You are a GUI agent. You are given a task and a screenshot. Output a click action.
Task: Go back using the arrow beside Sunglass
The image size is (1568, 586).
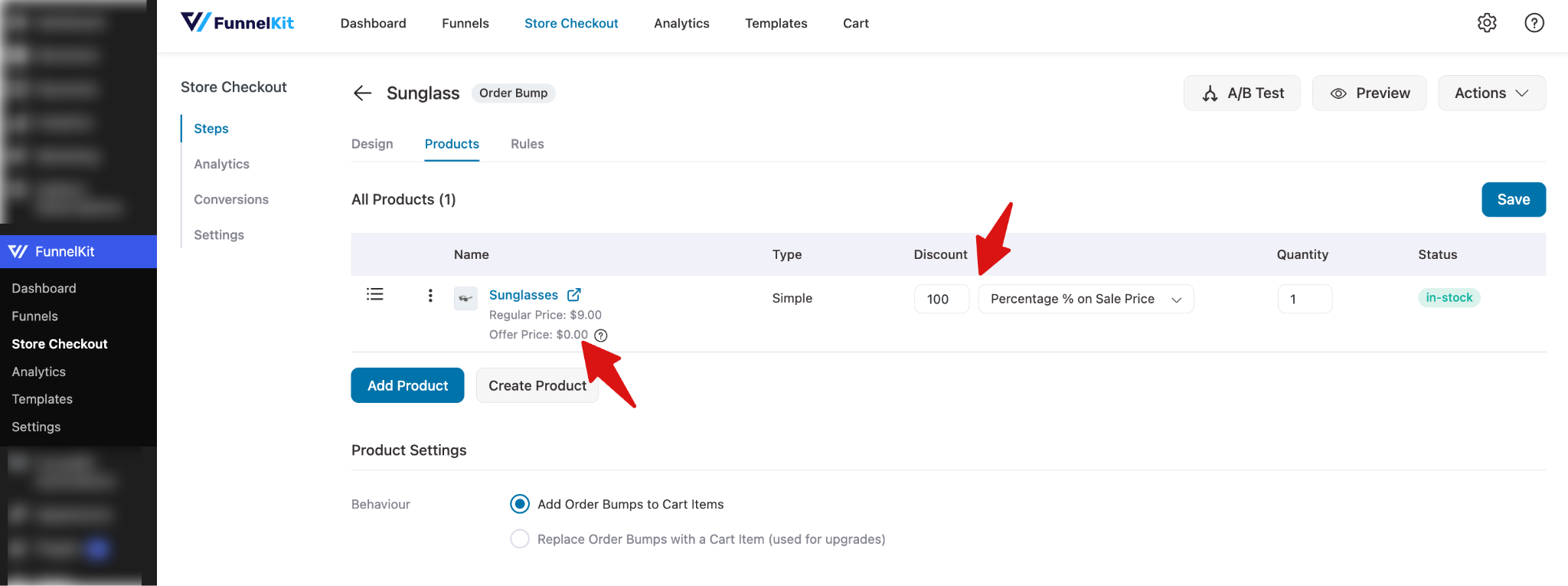pos(362,93)
